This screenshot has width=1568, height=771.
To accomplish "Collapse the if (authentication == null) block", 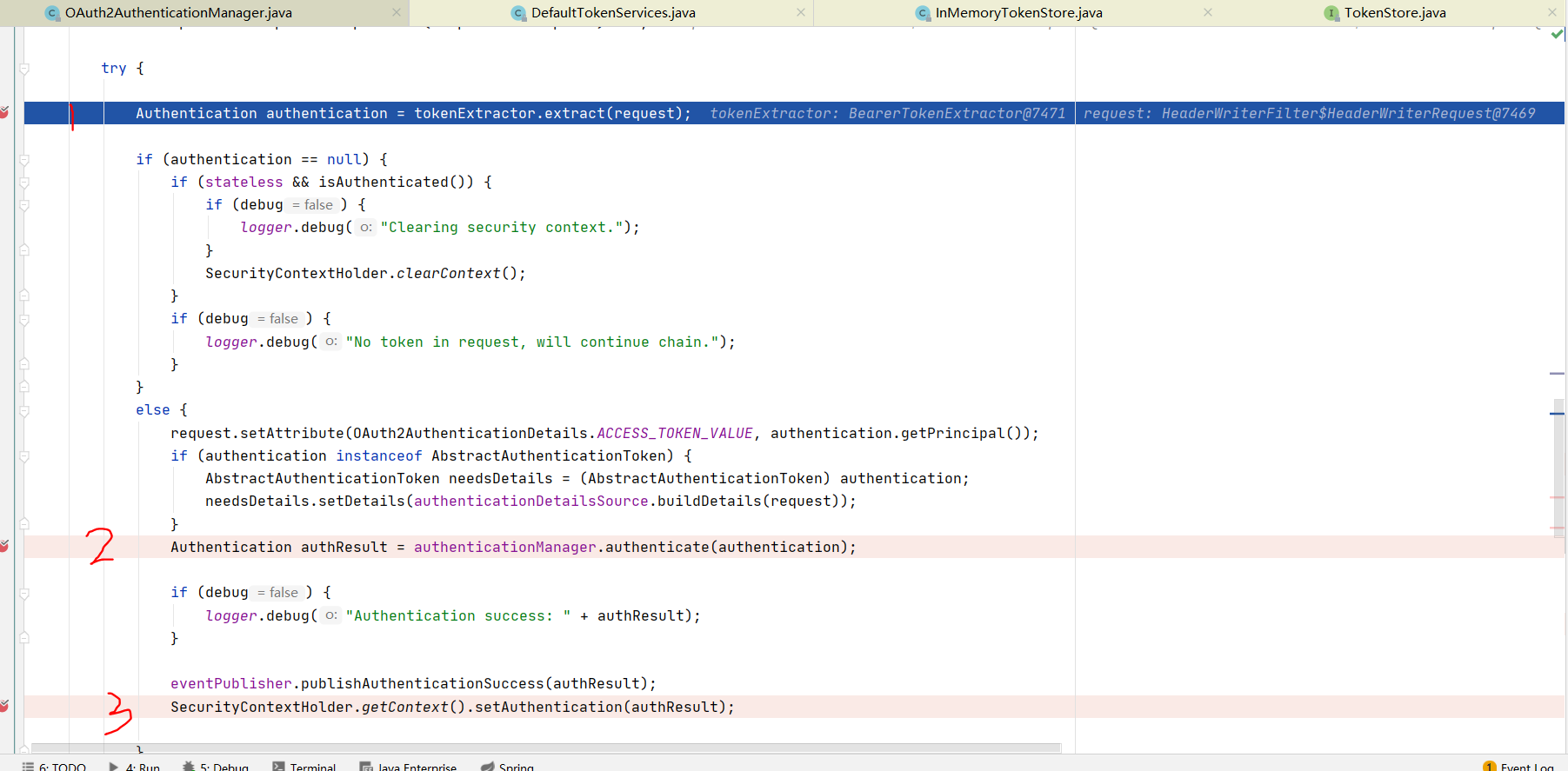I will click(24, 160).
